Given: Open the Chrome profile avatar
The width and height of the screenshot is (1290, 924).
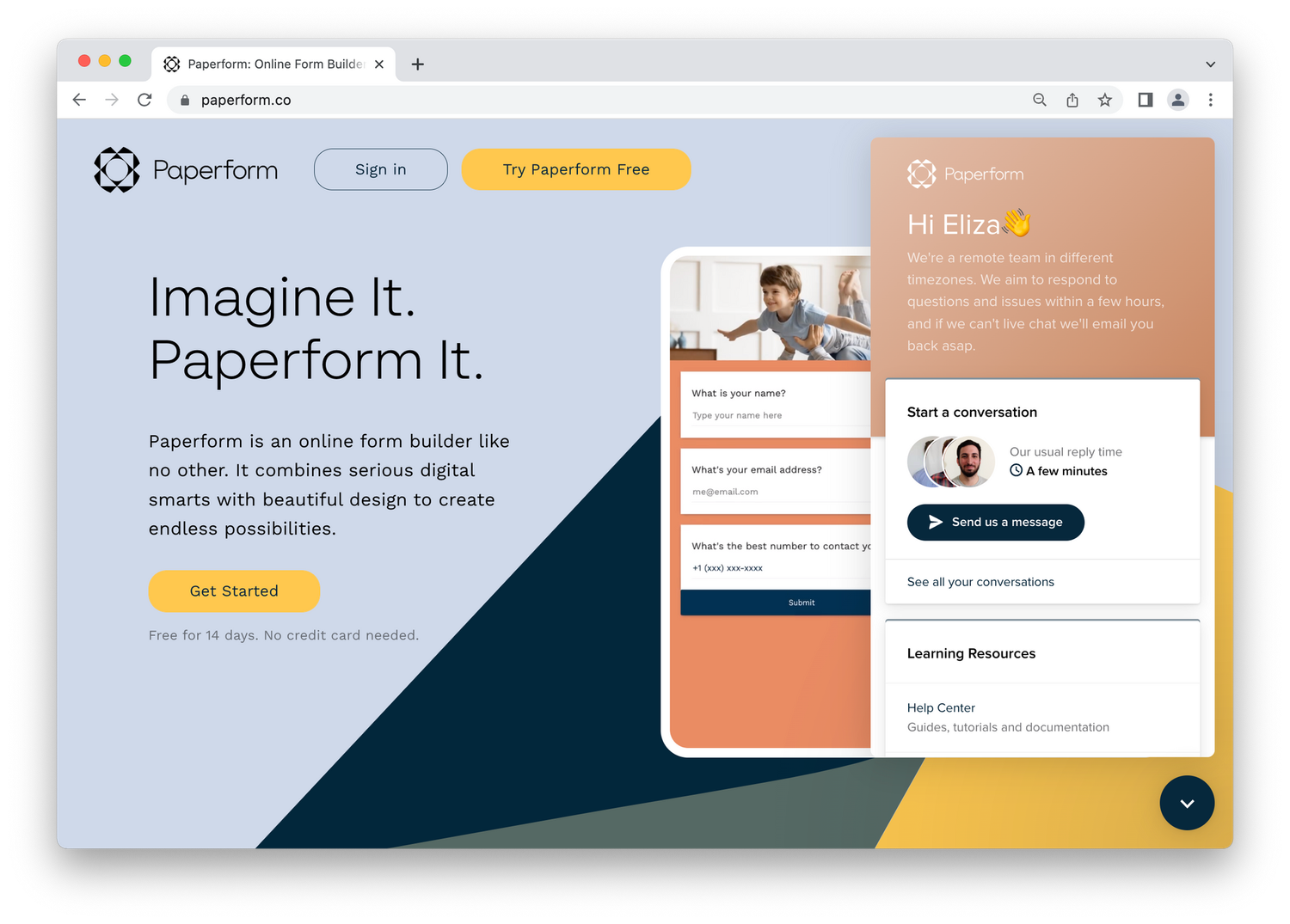Looking at the screenshot, I should [x=1178, y=100].
